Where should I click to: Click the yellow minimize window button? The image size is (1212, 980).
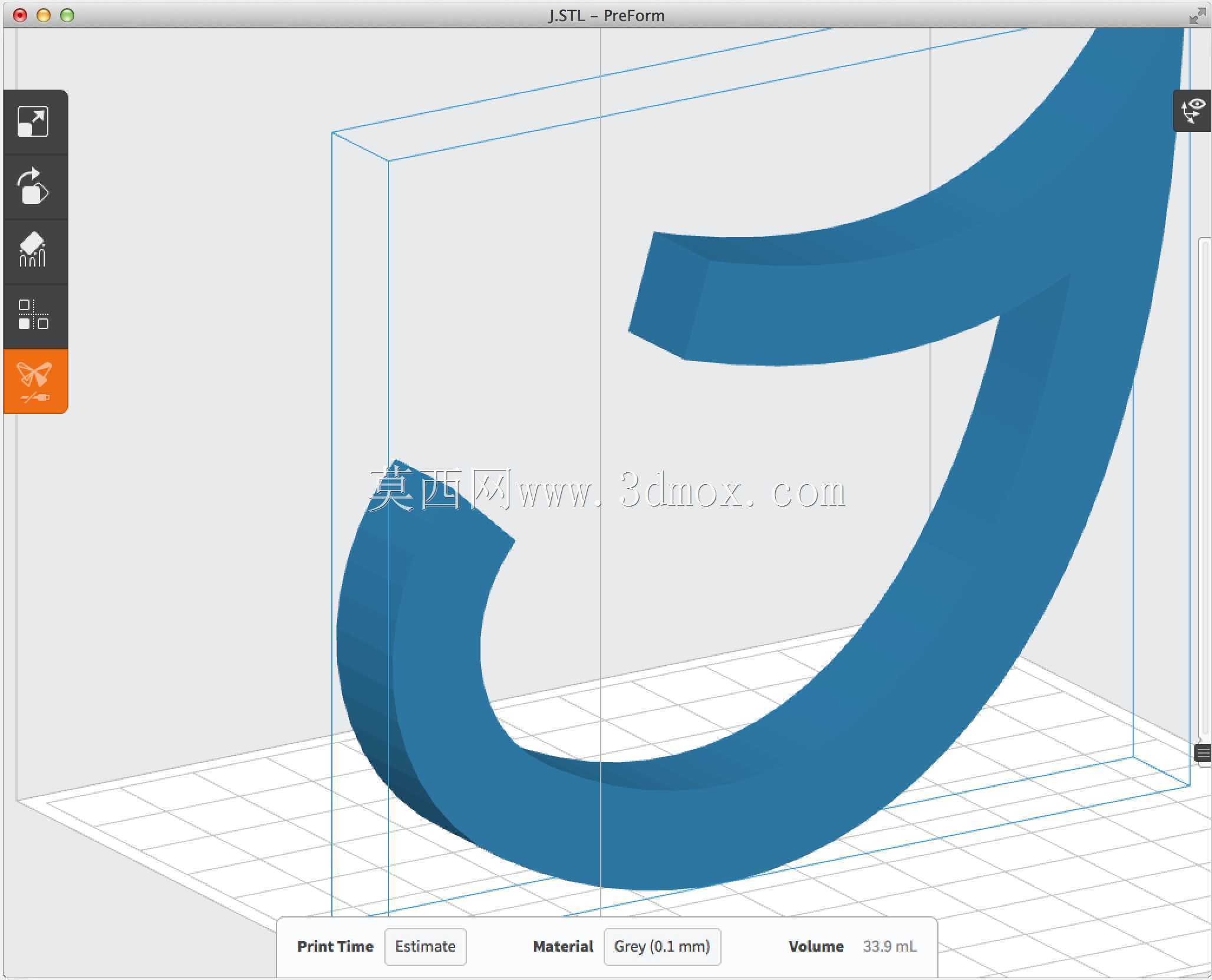[x=44, y=15]
